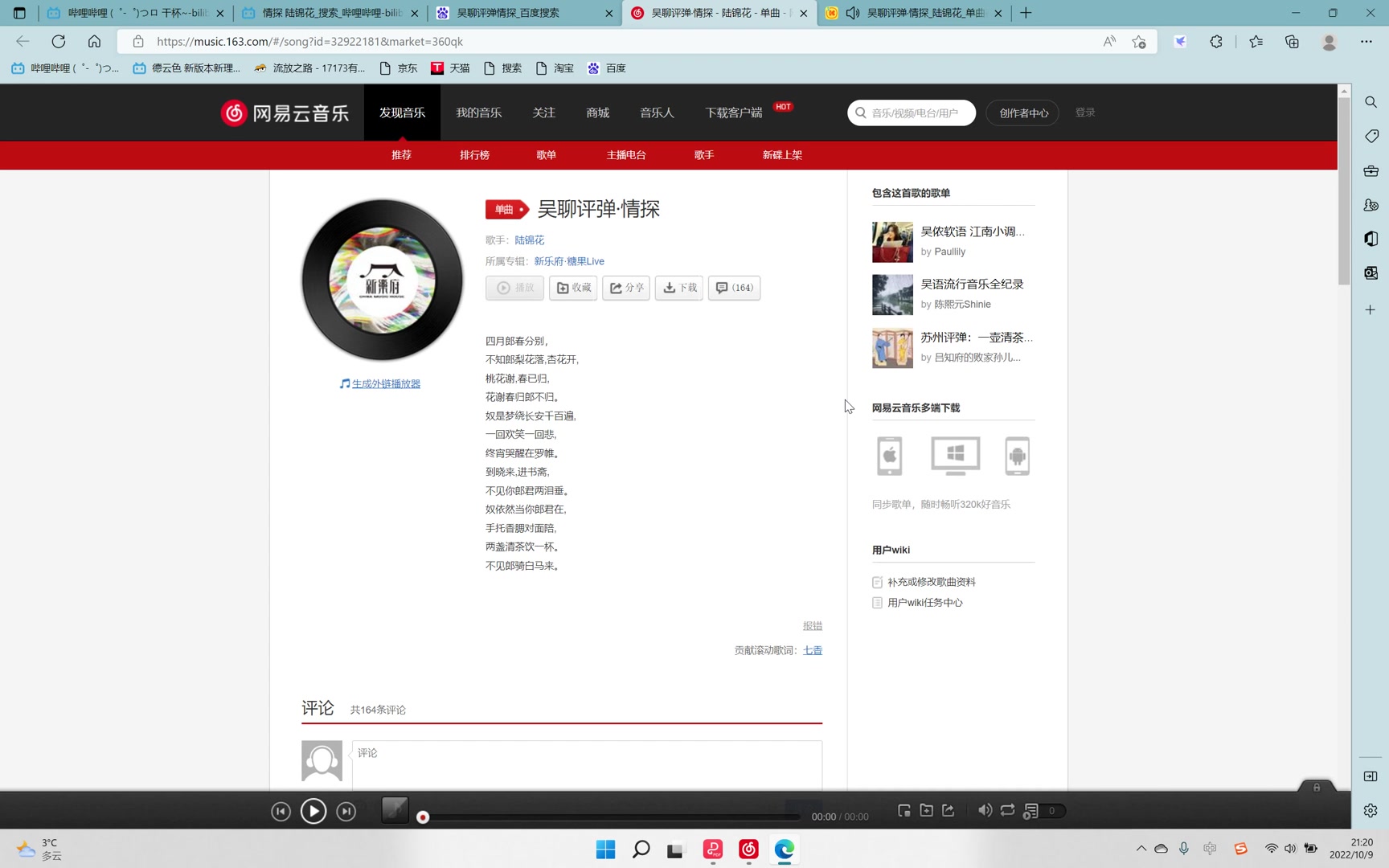Image resolution: width=1389 pixels, height=868 pixels.
Task: Click the Edge sidebar search icon
Action: [1371, 102]
